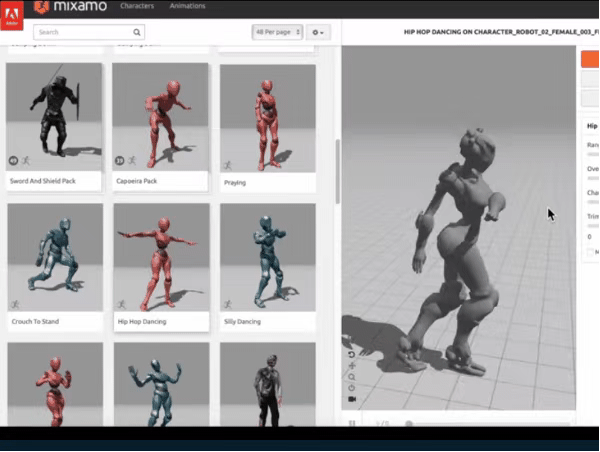
Task: Click the pan/move viewport icon
Action: [352, 366]
